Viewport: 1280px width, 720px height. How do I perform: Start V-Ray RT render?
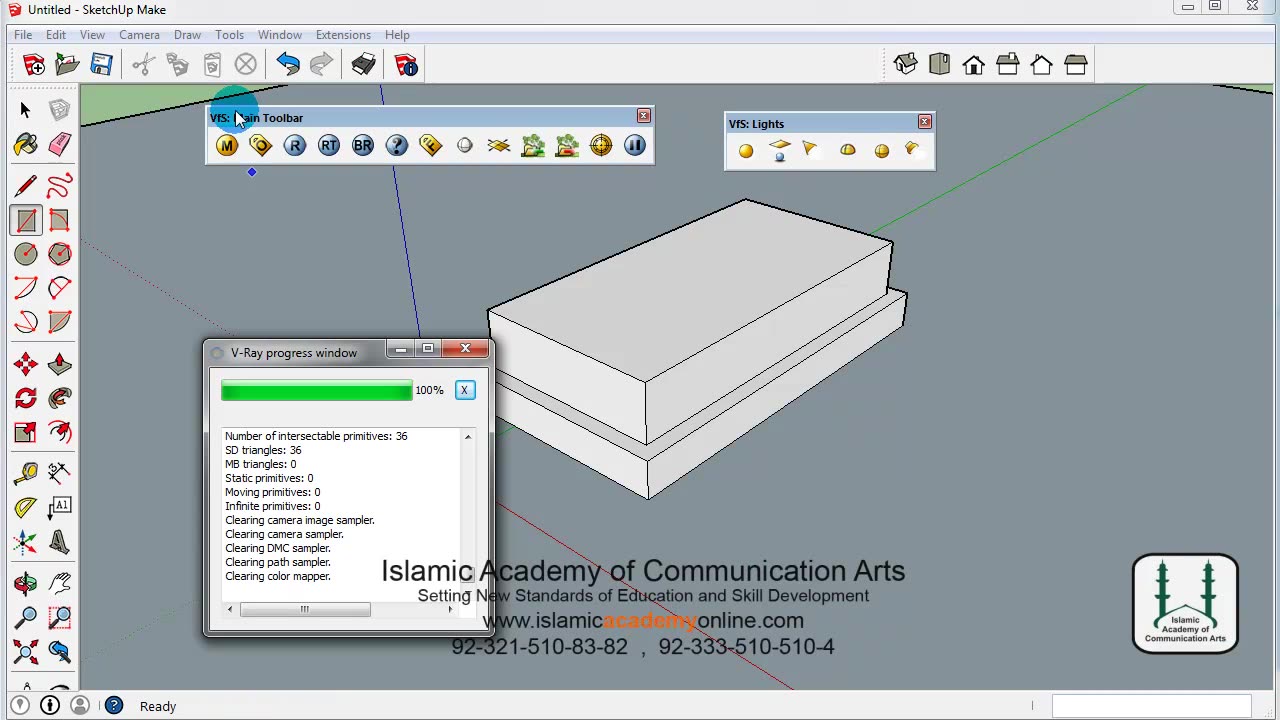[x=329, y=146]
